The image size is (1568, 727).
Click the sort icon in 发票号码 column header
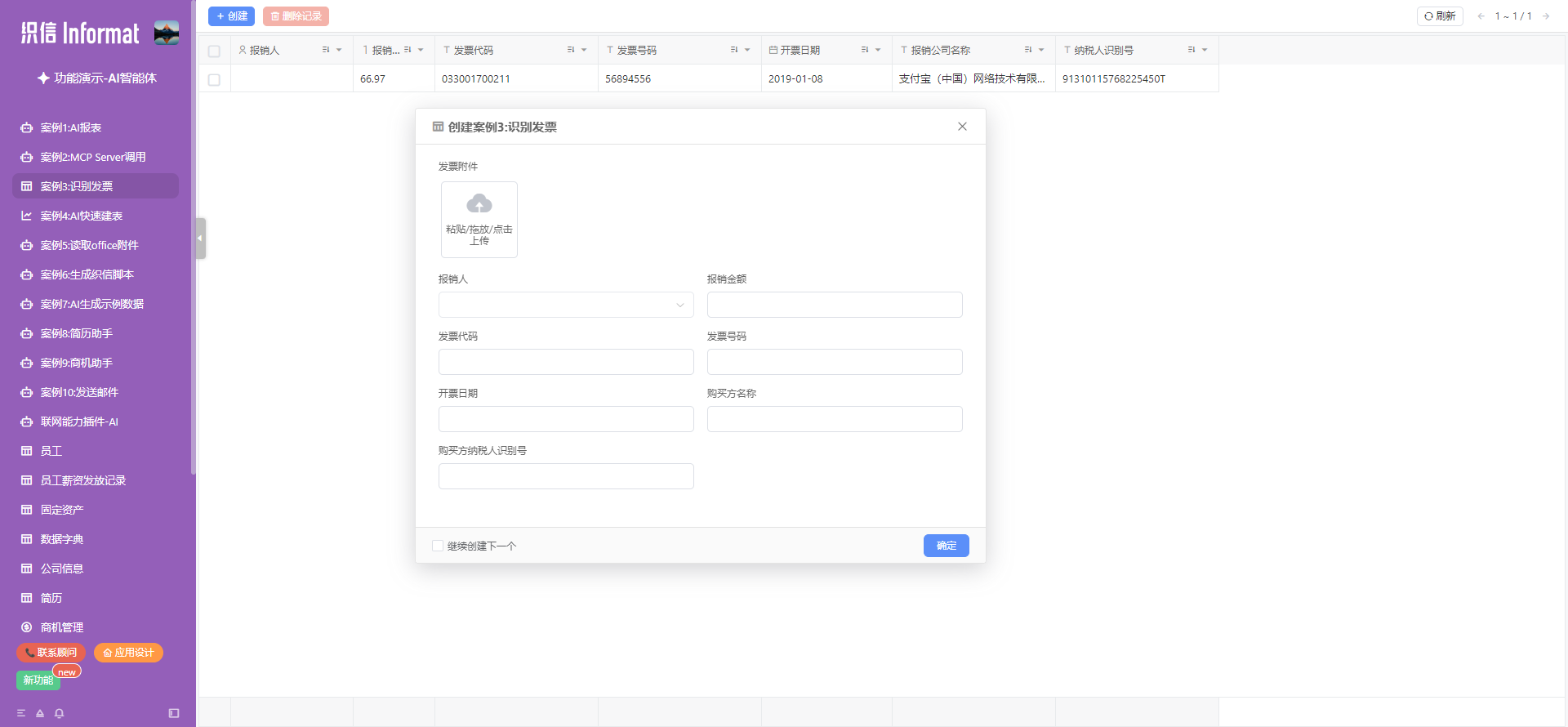[x=734, y=50]
